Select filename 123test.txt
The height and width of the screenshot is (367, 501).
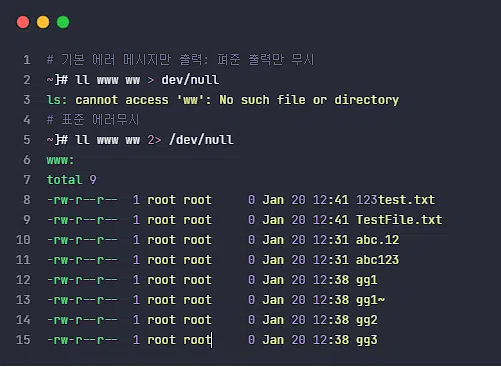click(x=395, y=200)
